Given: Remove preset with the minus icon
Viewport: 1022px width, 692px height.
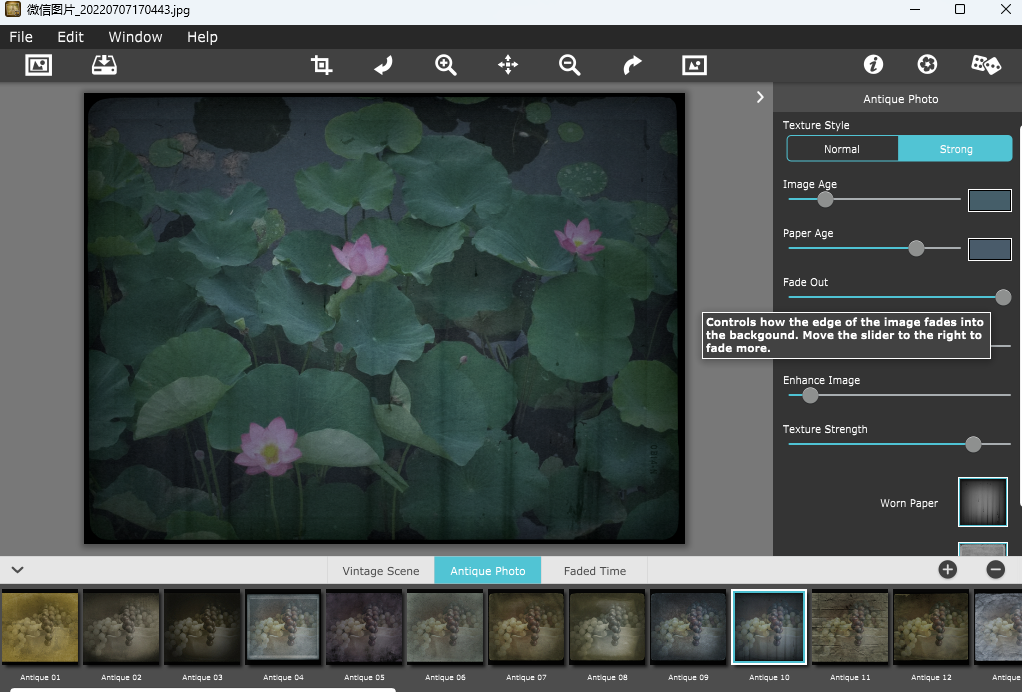Looking at the screenshot, I should pos(995,569).
